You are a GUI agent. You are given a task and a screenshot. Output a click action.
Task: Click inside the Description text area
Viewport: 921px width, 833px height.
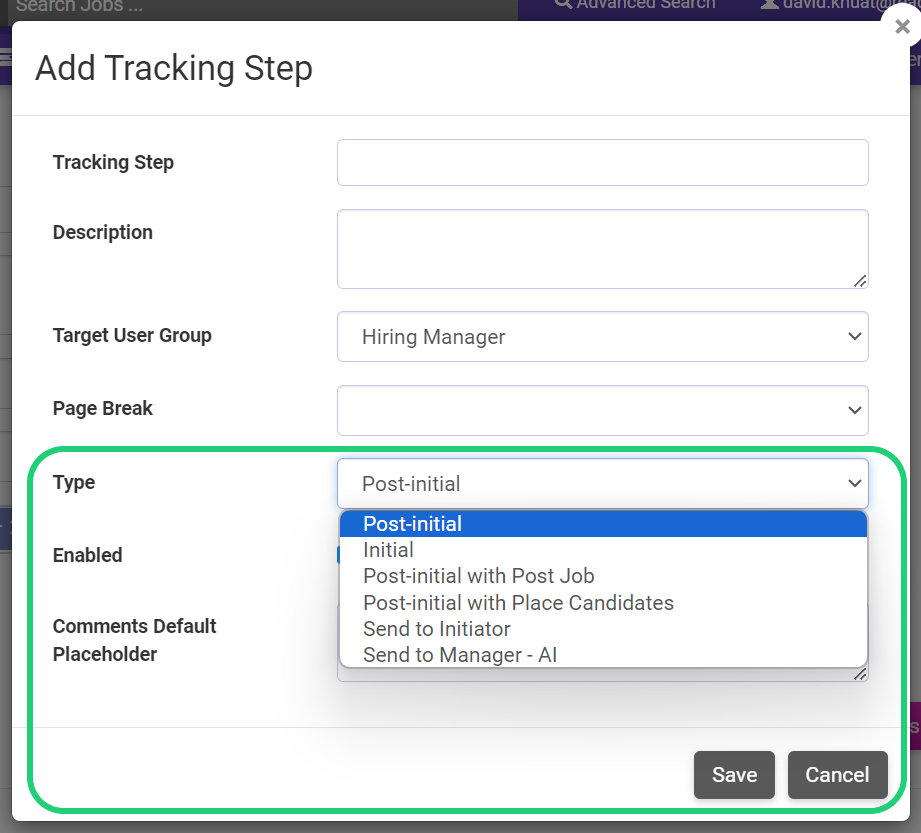(x=601, y=245)
